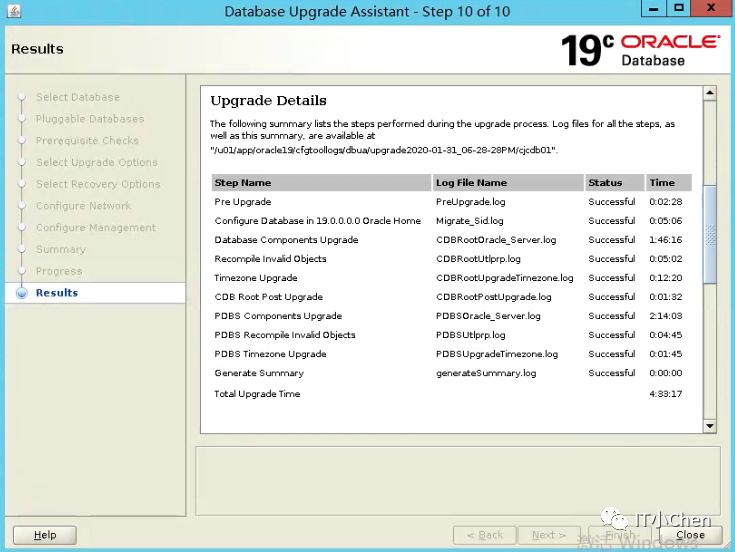Click total time value 4:33:17
The width and height of the screenshot is (735, 552).
[x=666, y=394]
